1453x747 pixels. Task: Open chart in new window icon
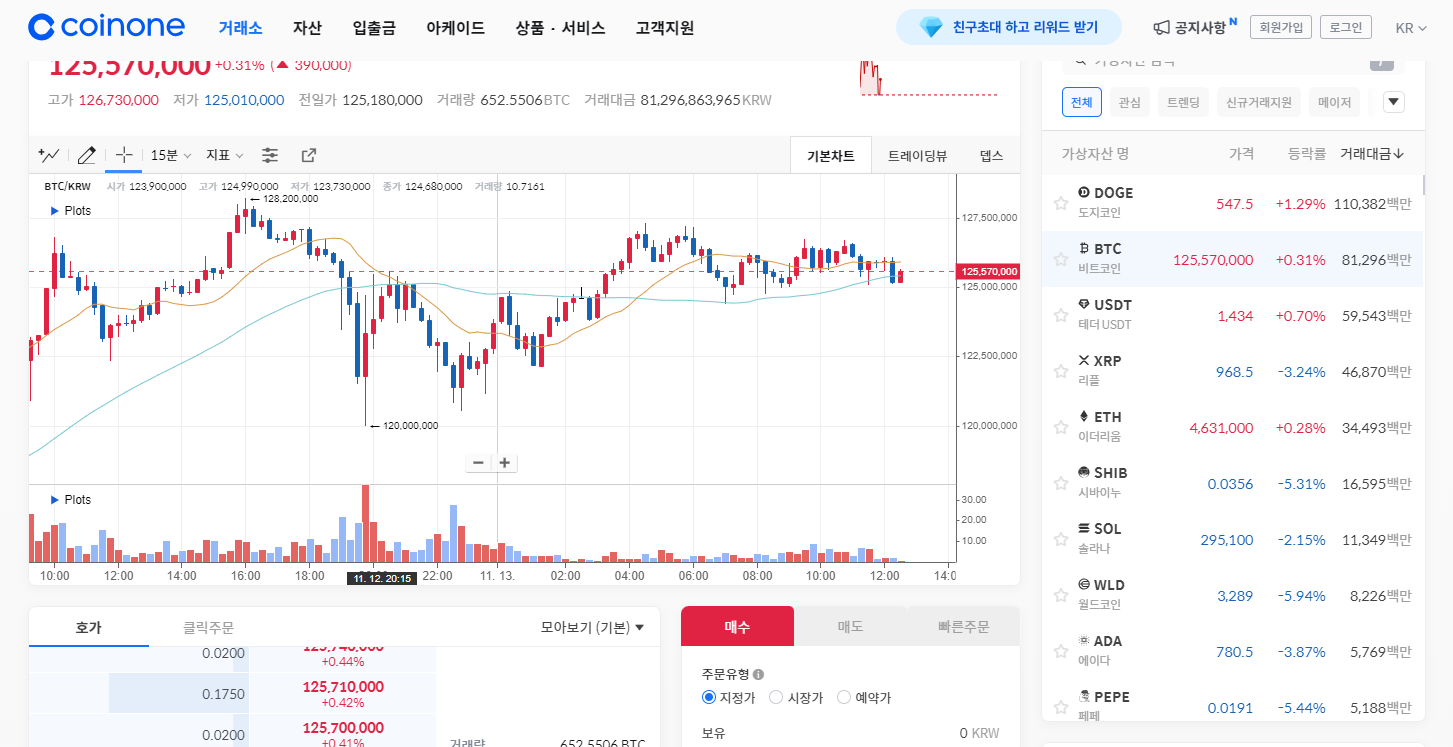pos(309,155)
